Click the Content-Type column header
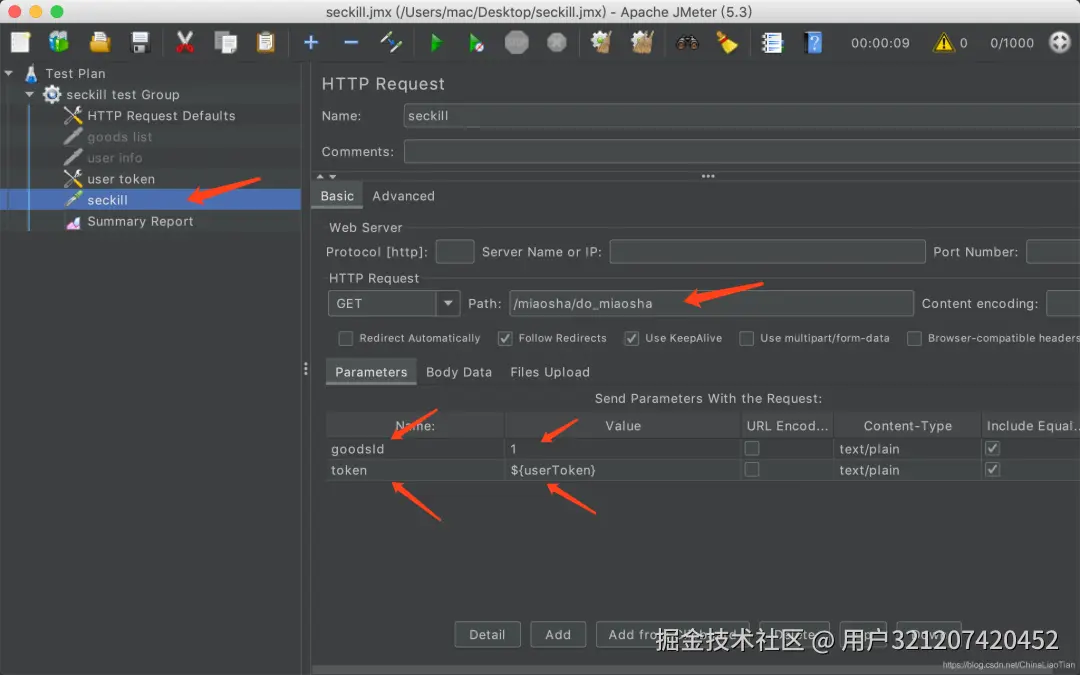This screenshot has height=675, width=1080. click(907, 426)
